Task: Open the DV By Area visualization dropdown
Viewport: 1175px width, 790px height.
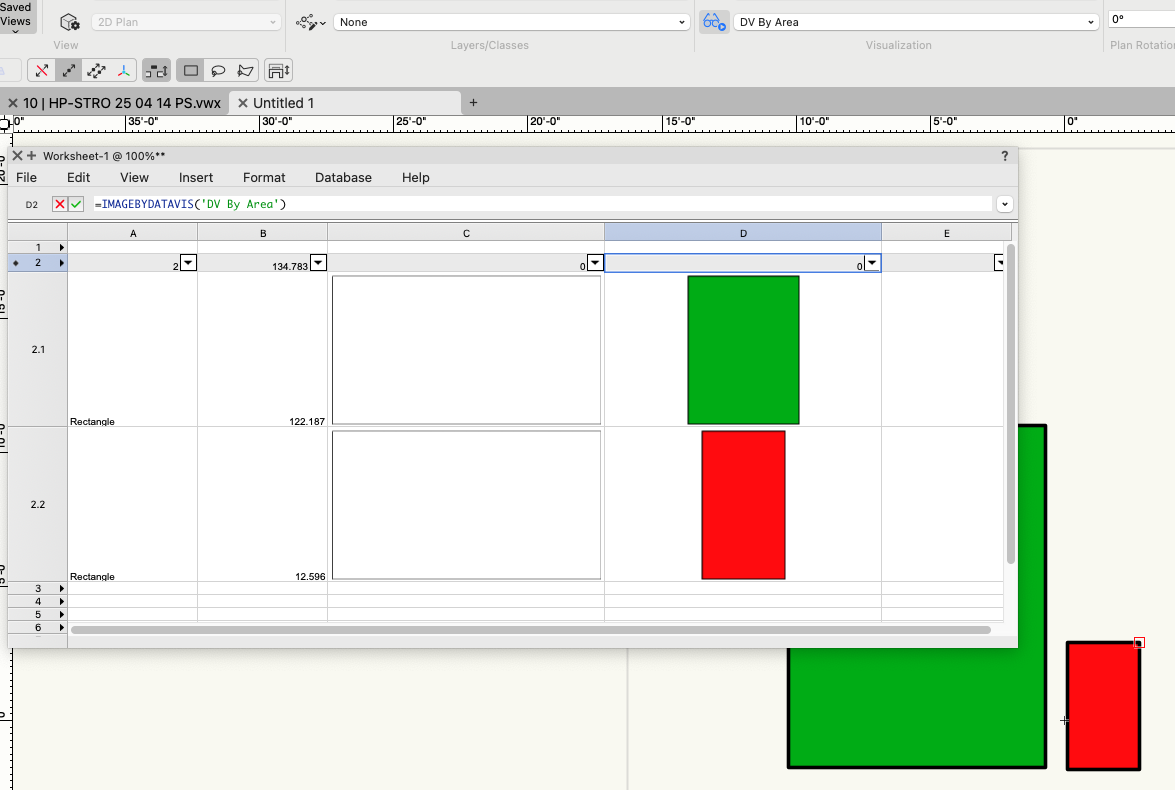Action: pyautogui.click(x=916, y=22)
